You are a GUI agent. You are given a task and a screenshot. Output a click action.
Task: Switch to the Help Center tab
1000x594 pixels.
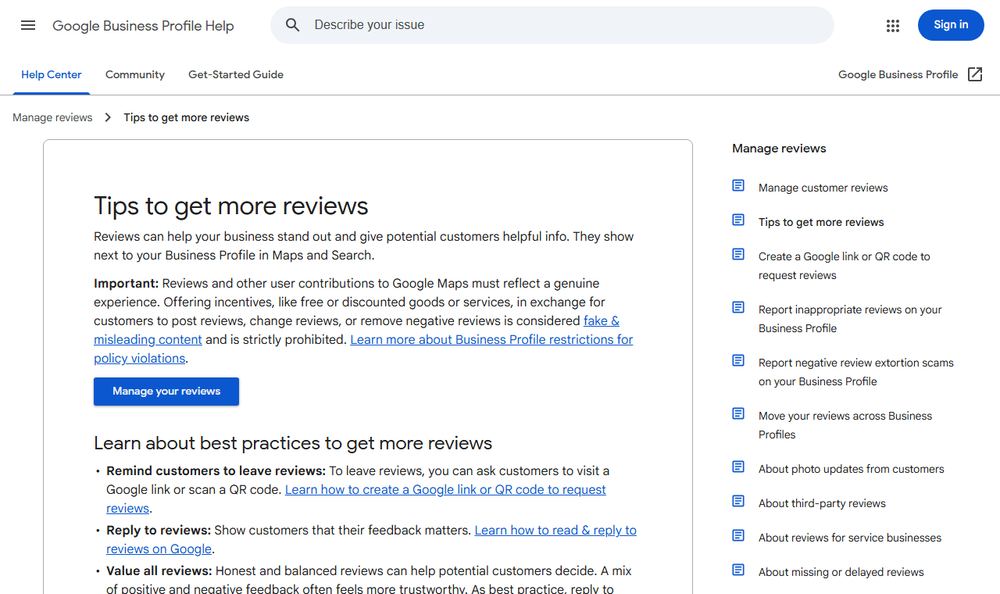[x=51, y=75]
